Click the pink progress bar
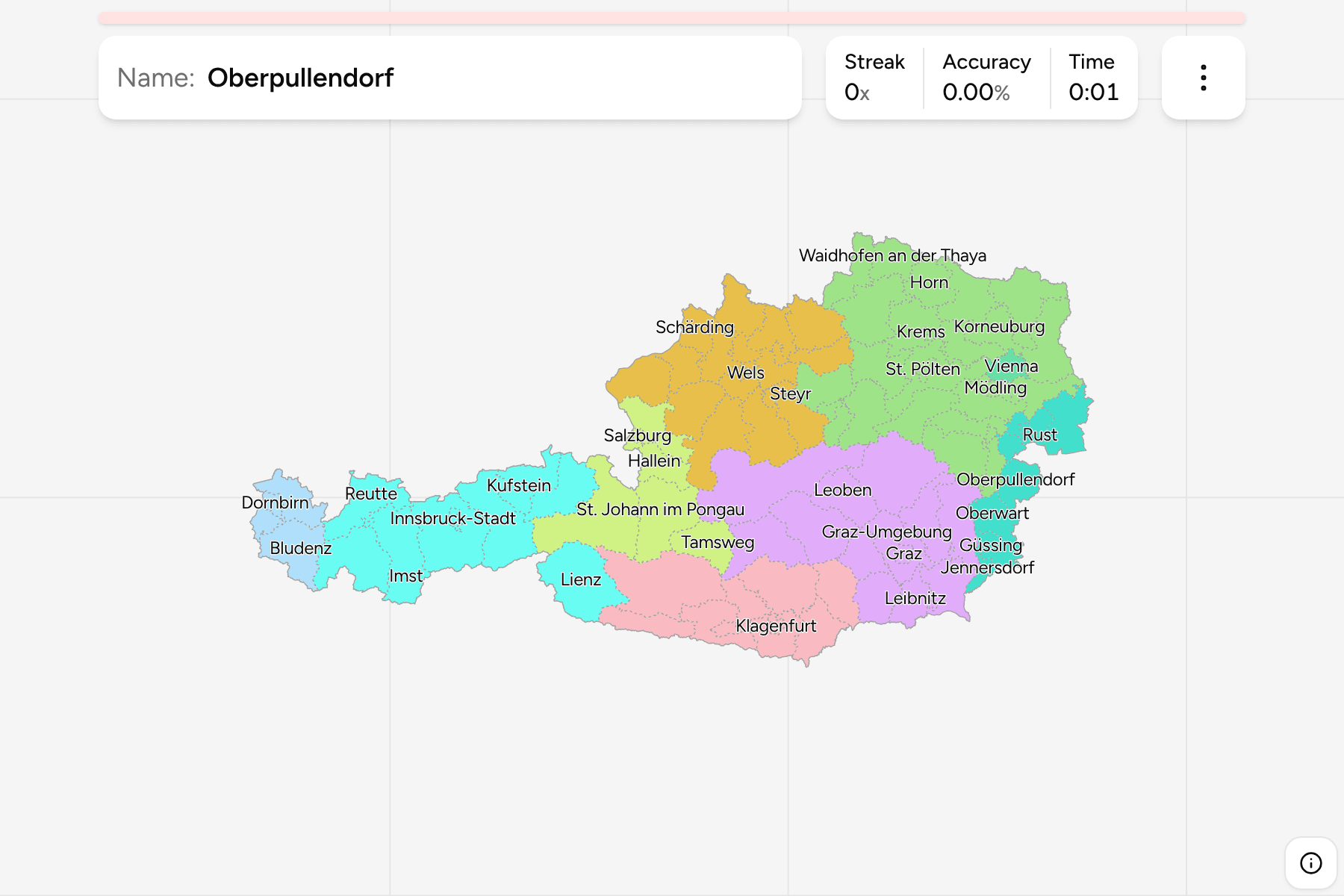The image size is (1344, 896). click(672, 18)
